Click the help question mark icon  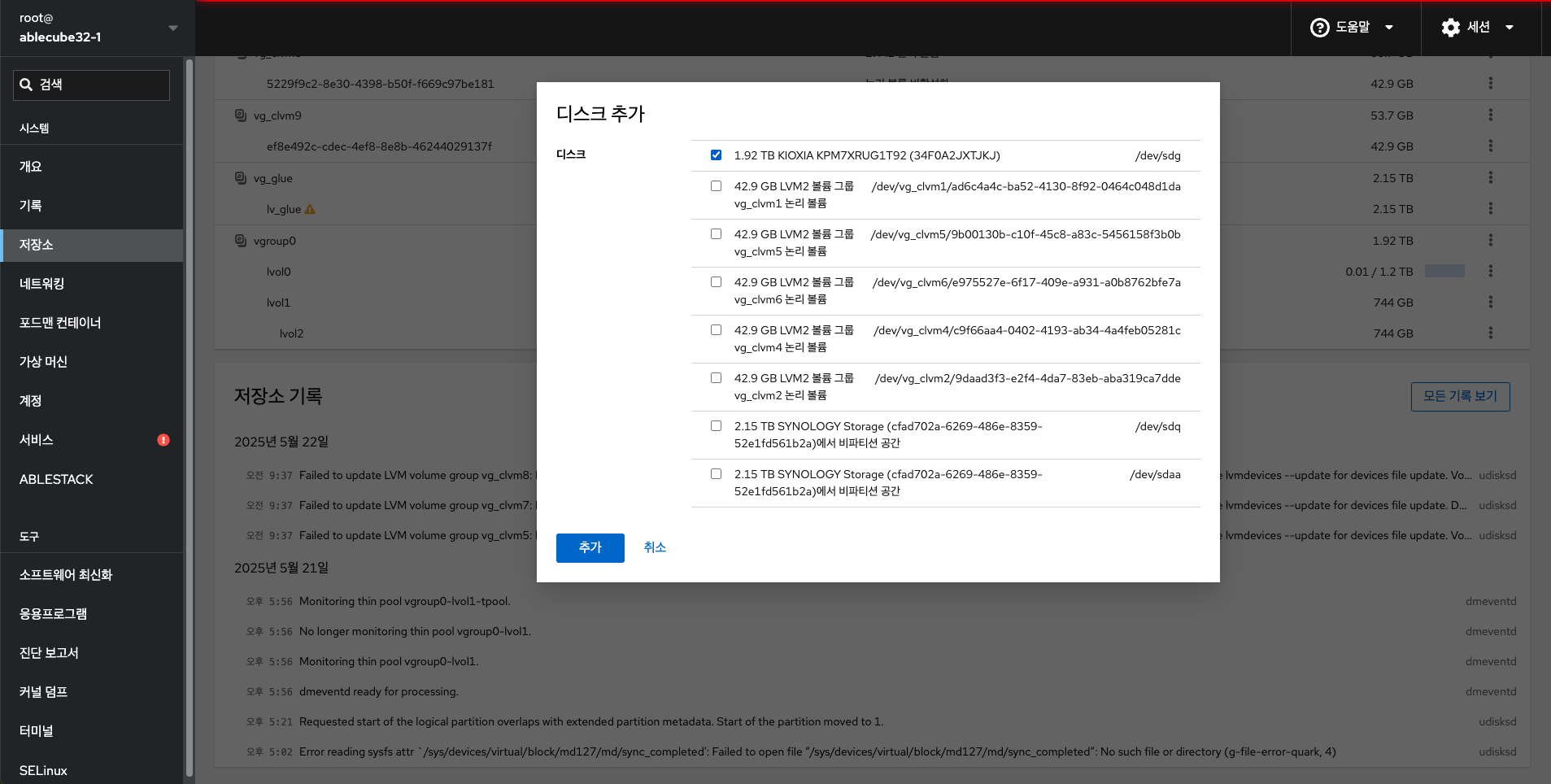[1319, 28]
